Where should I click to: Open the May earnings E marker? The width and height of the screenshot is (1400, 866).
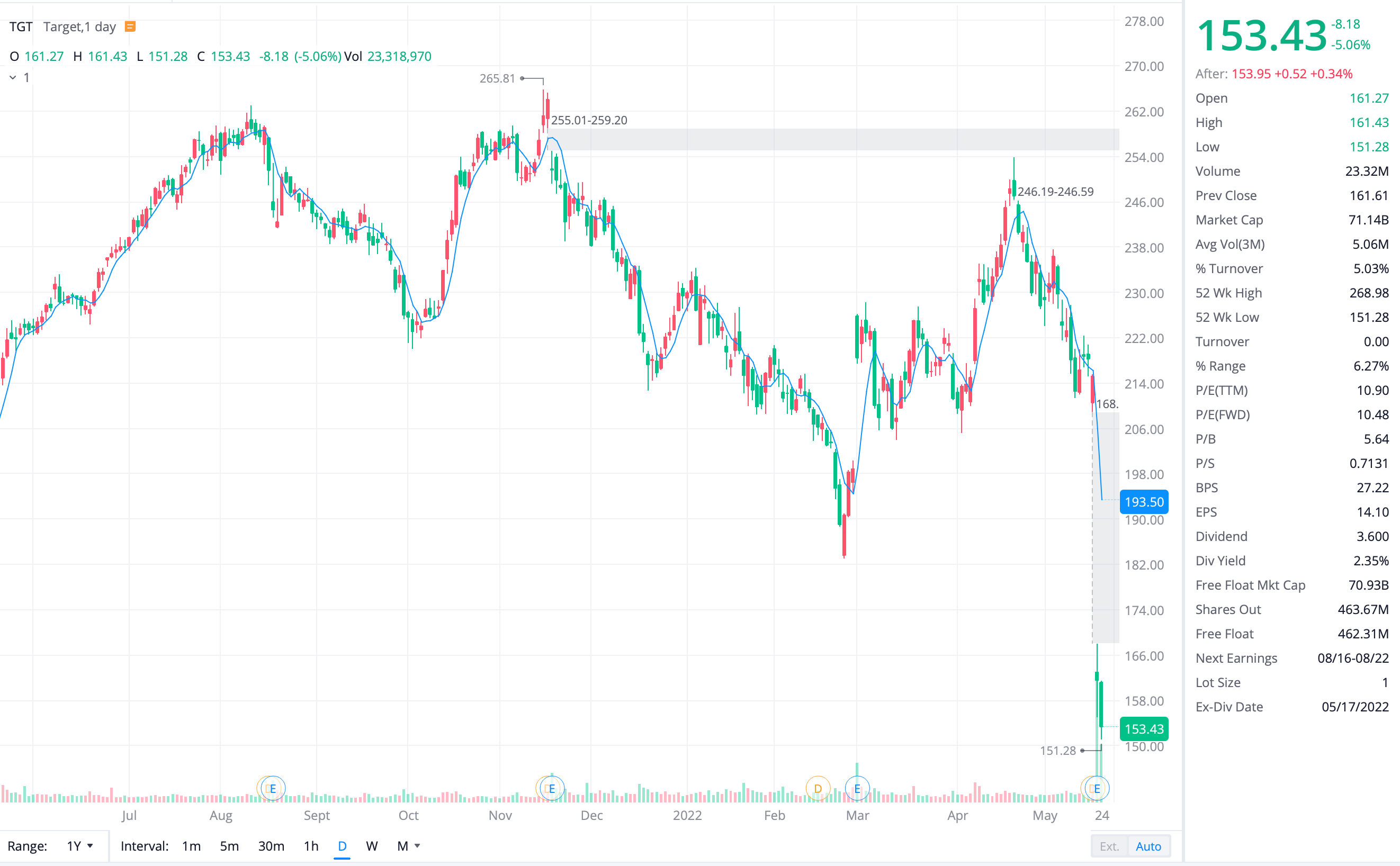coord(1097,789)
